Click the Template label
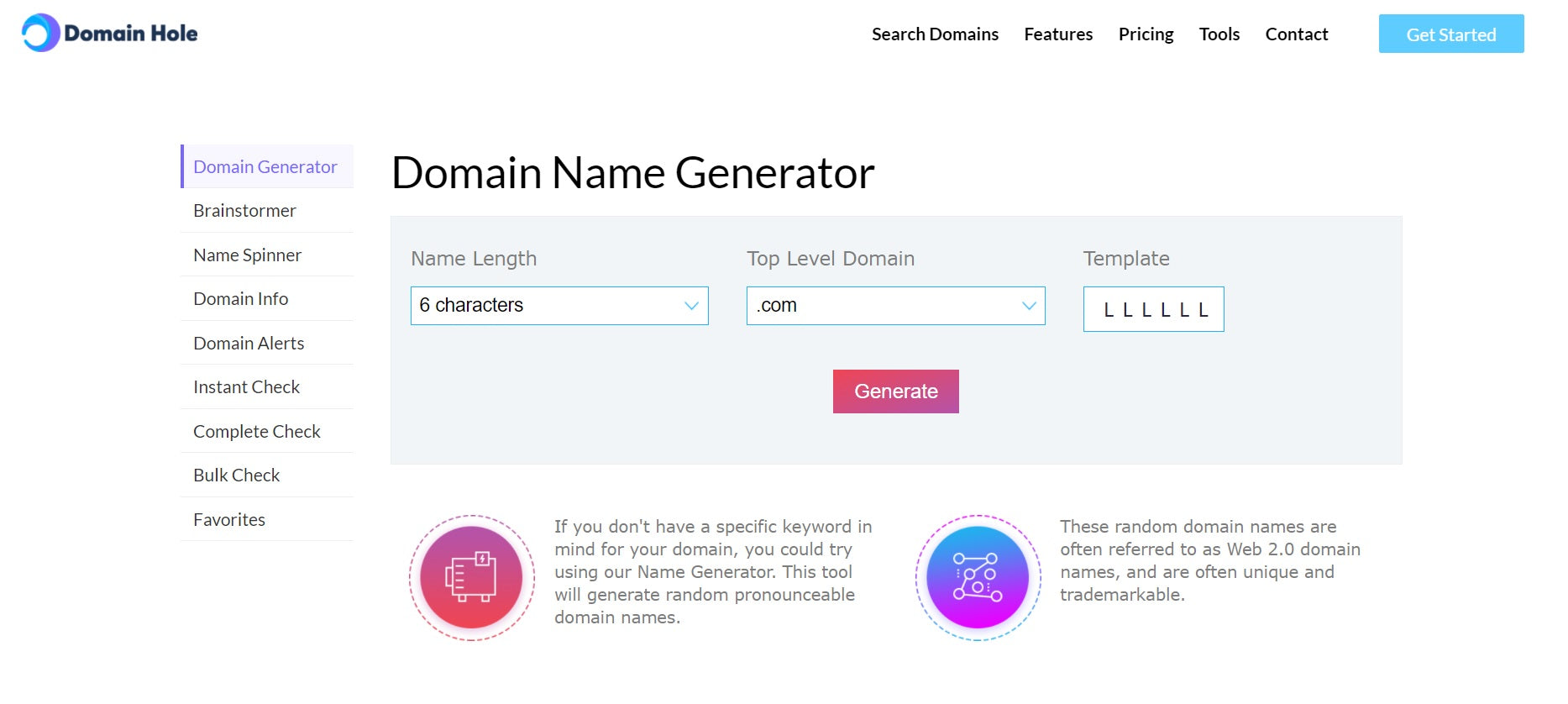Viewport: 1568px width, 704px height. (1126, 259)
